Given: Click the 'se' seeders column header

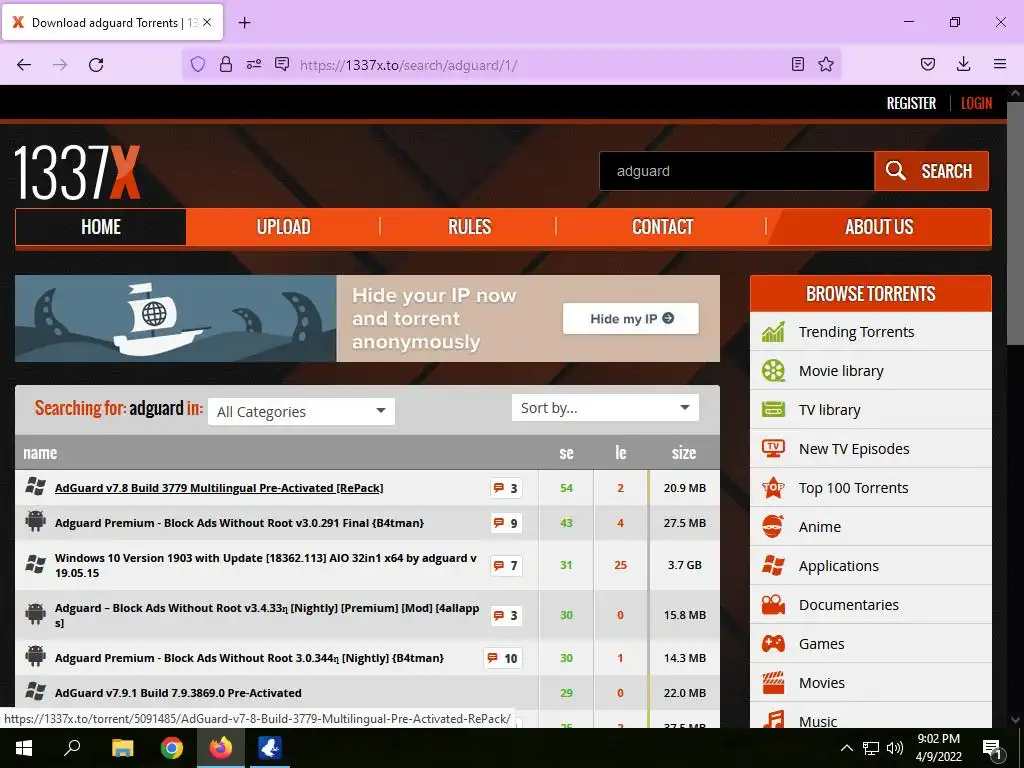Looking at the screenshot, I should click(566, 453).
